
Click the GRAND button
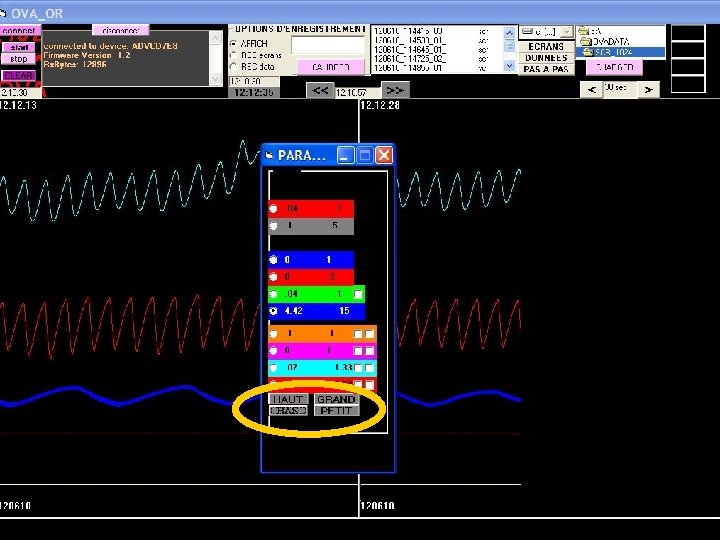tap(336, 399)
